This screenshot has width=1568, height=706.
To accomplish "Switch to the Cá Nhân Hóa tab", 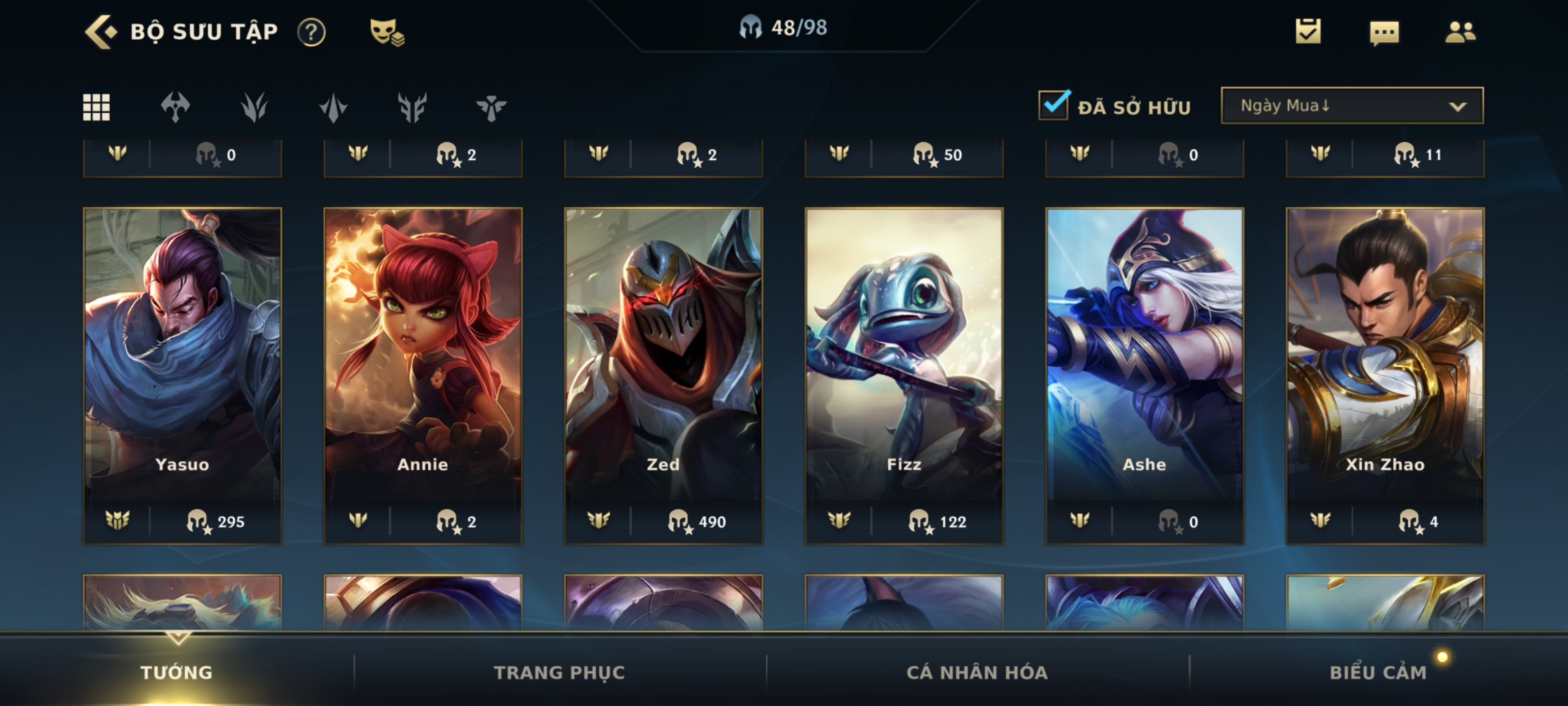I will pyautogui.click(x=977, y=672).
